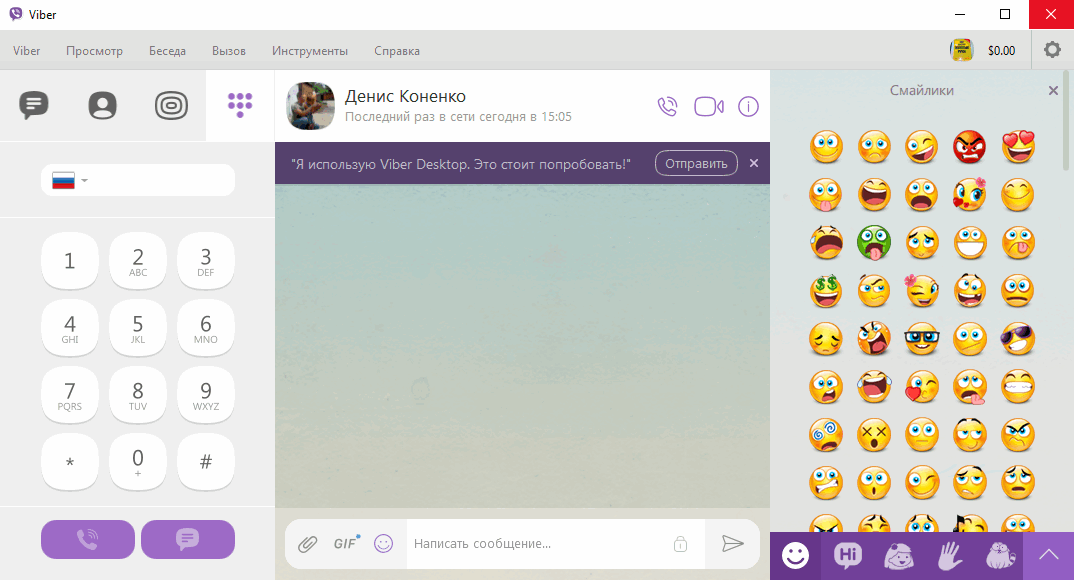Insert the dollar eyes emoticon

pyautogui.click(x=826, y=290)
